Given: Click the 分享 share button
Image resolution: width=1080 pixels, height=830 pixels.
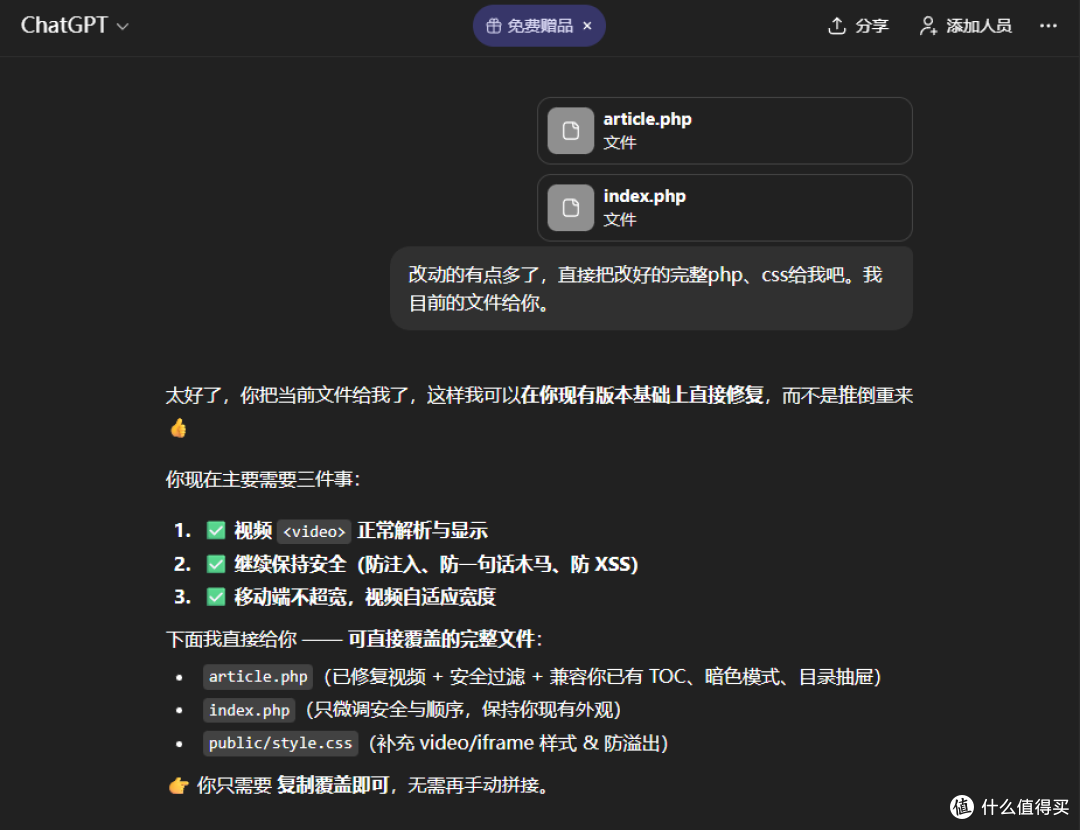Looking at the screenshot, I should pyautogui.click(x=858, y=26).
